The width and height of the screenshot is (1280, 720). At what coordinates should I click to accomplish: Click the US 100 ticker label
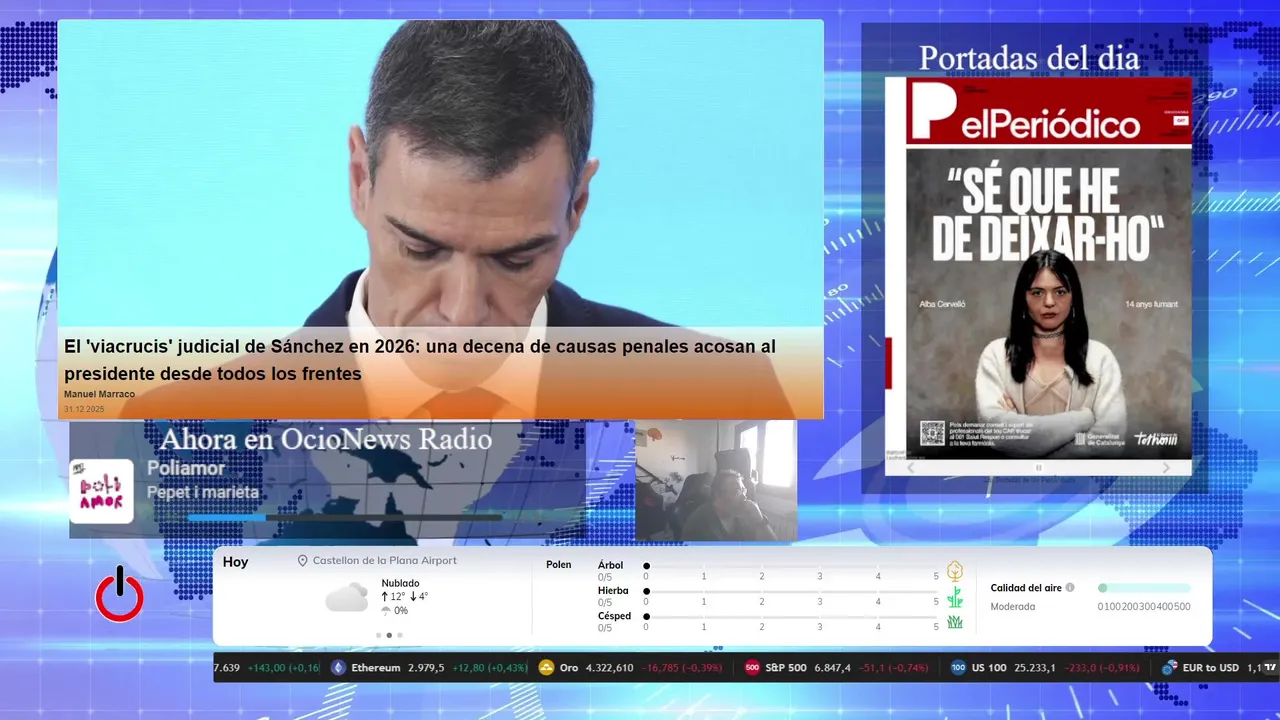tap(989, 668)
